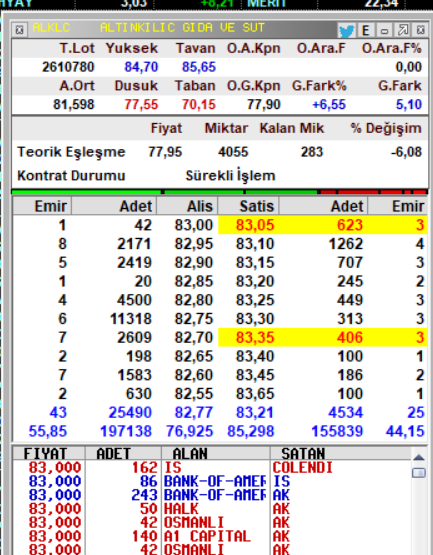Click ask price 83,10
Image resolution: width=433 pixels, height=555 pixels.
coord(255,244)
